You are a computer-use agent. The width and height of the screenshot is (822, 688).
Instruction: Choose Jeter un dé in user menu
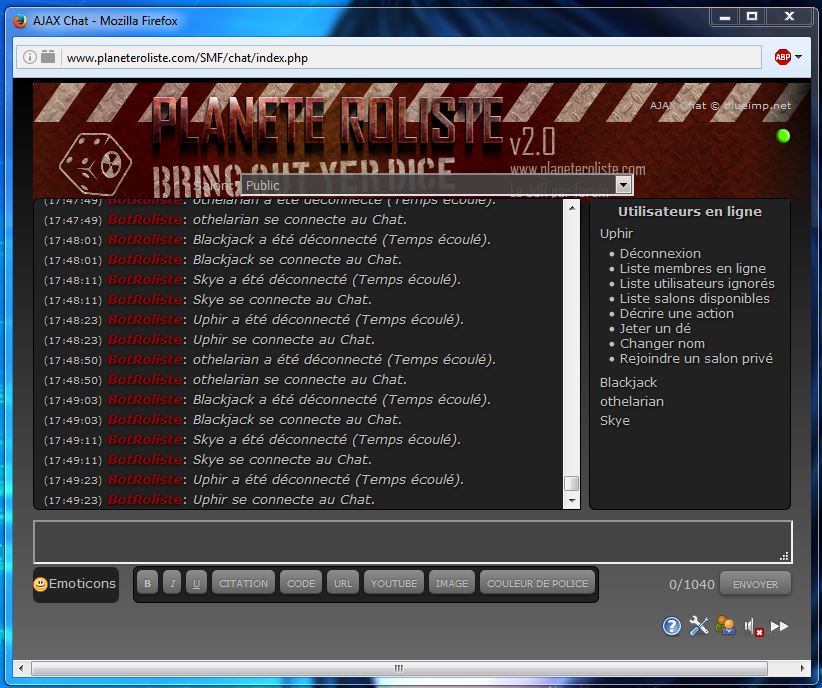(655, 329)
